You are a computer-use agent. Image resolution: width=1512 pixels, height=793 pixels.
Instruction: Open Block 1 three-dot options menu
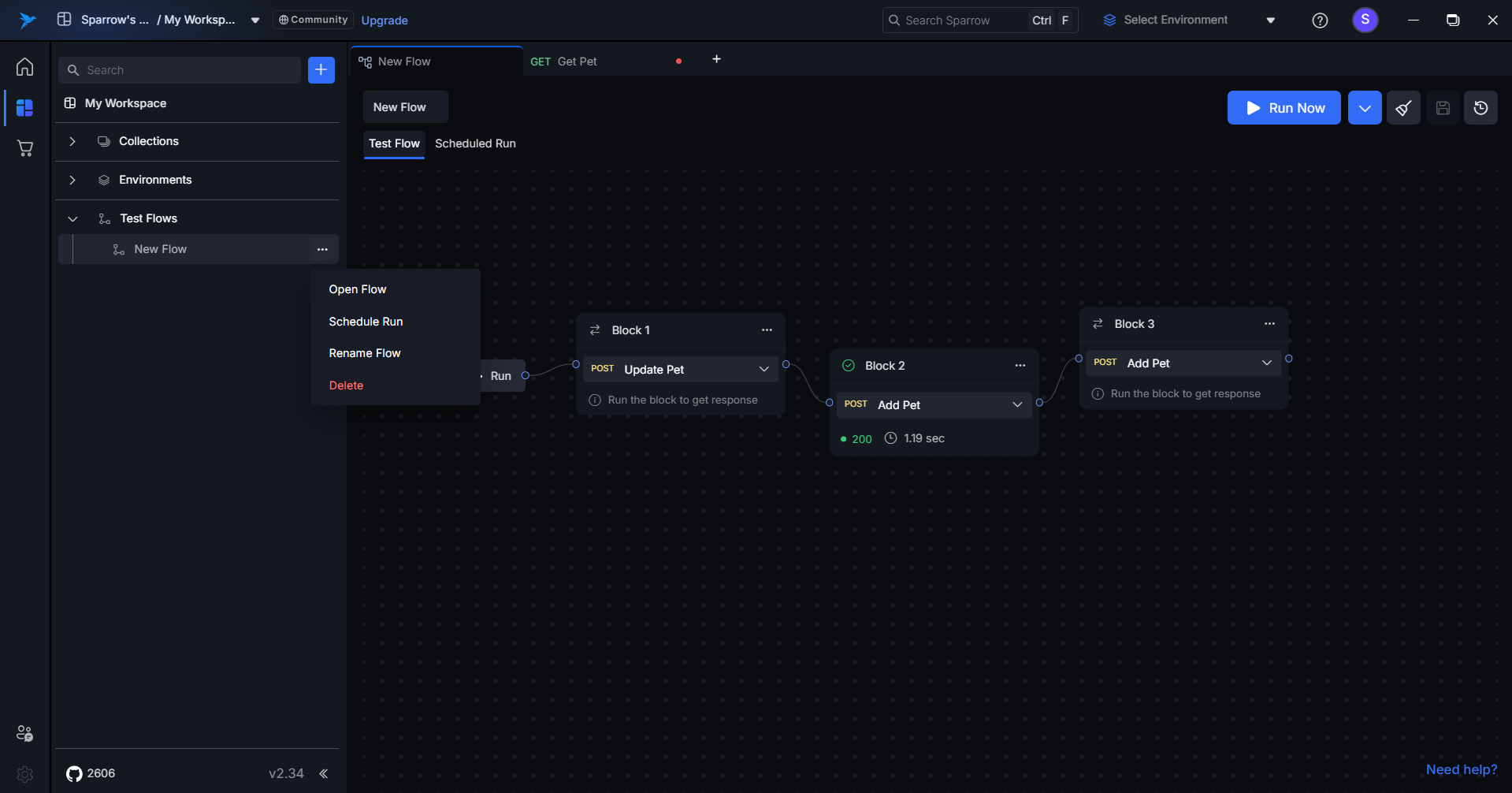point(767,330)
